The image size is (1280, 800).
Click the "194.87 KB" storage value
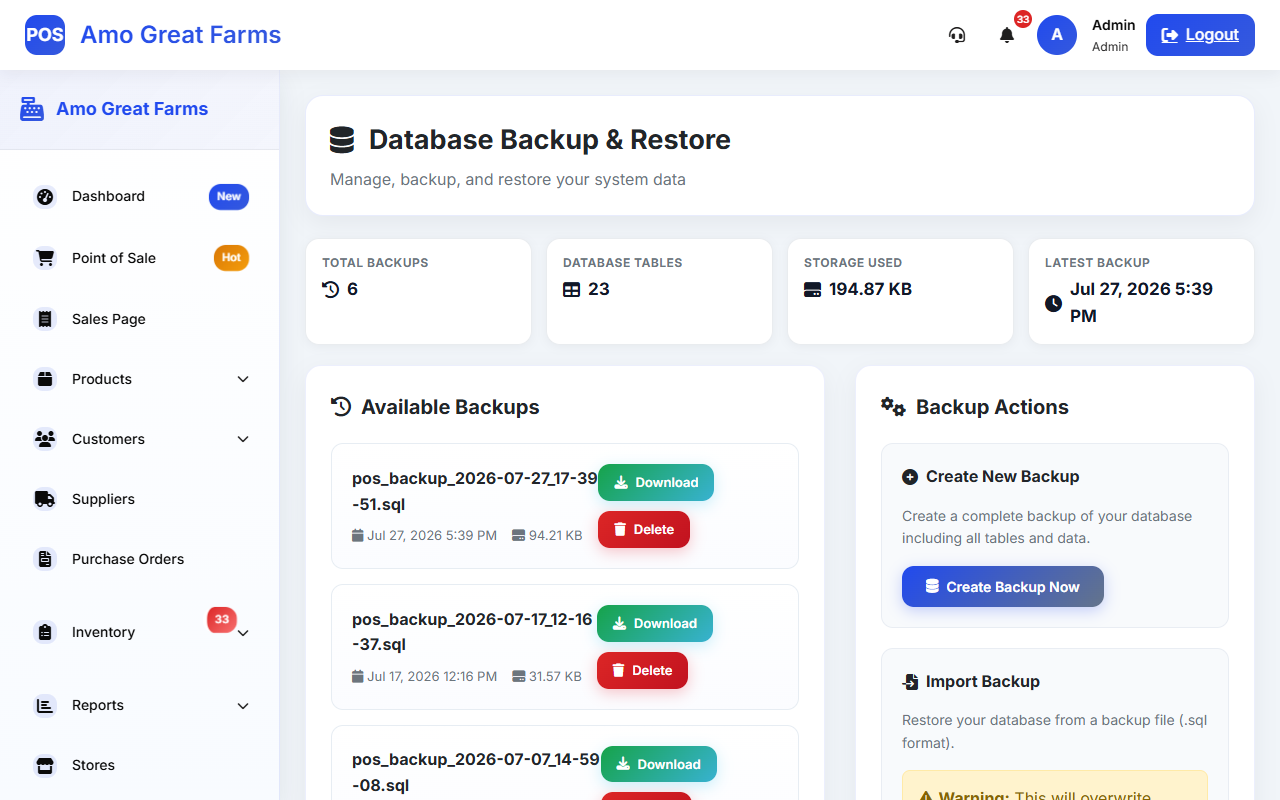870,289
